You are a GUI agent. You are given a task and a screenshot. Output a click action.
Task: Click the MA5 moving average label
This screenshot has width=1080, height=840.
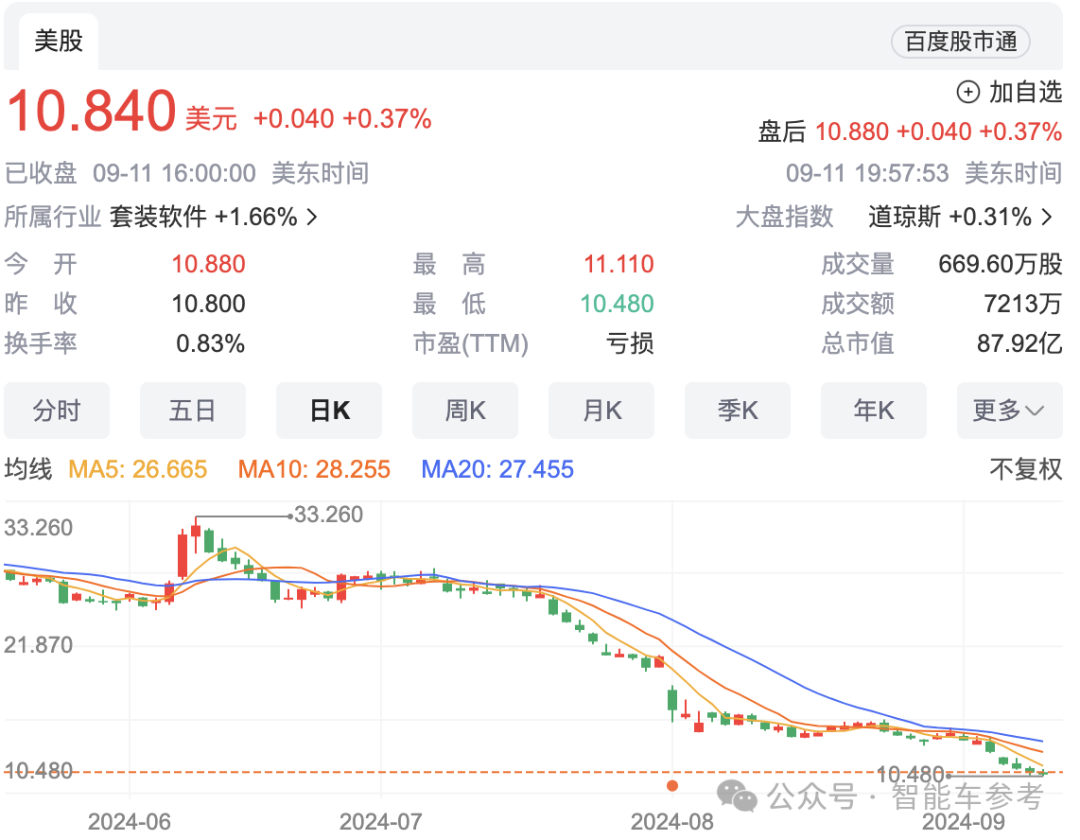137,469
